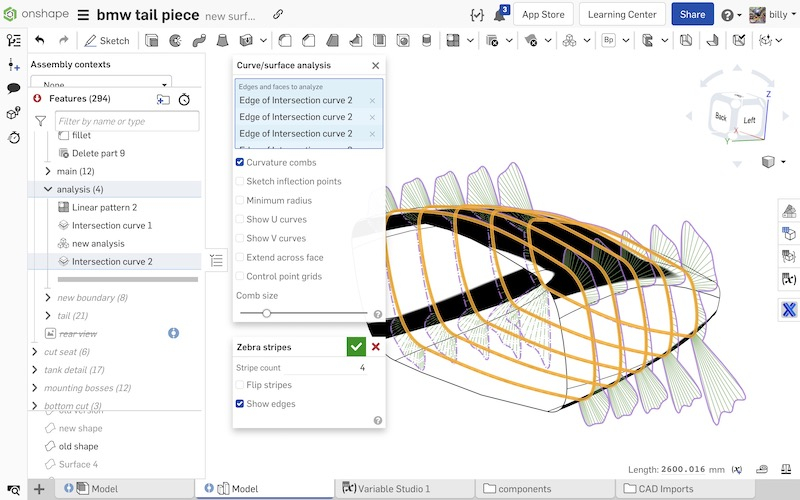The width and height of the screenshot is (800, 500).
Task: Toggle the Show edges checkbox
Action: 239,404
